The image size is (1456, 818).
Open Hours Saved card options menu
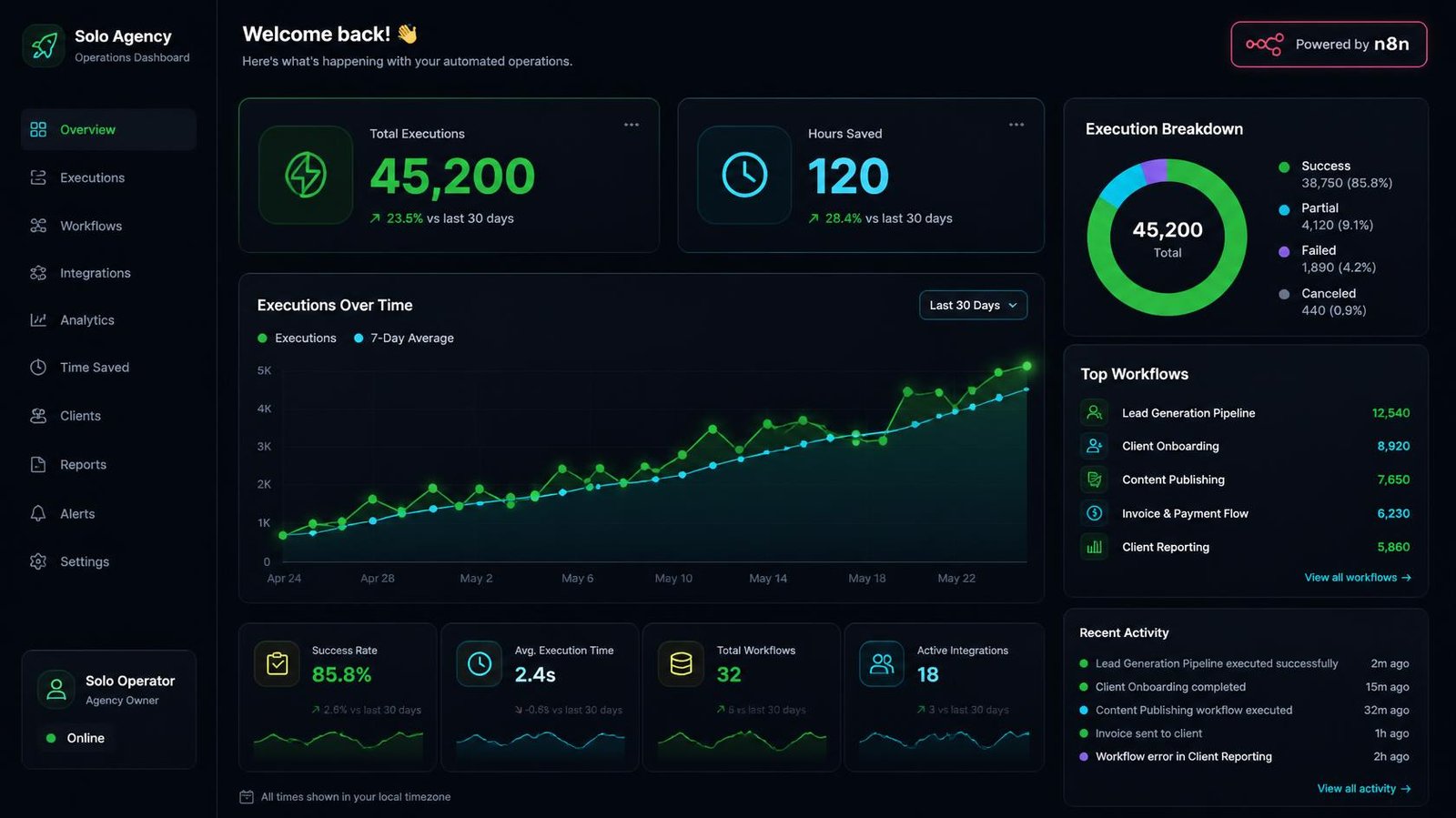[1016, 125]
